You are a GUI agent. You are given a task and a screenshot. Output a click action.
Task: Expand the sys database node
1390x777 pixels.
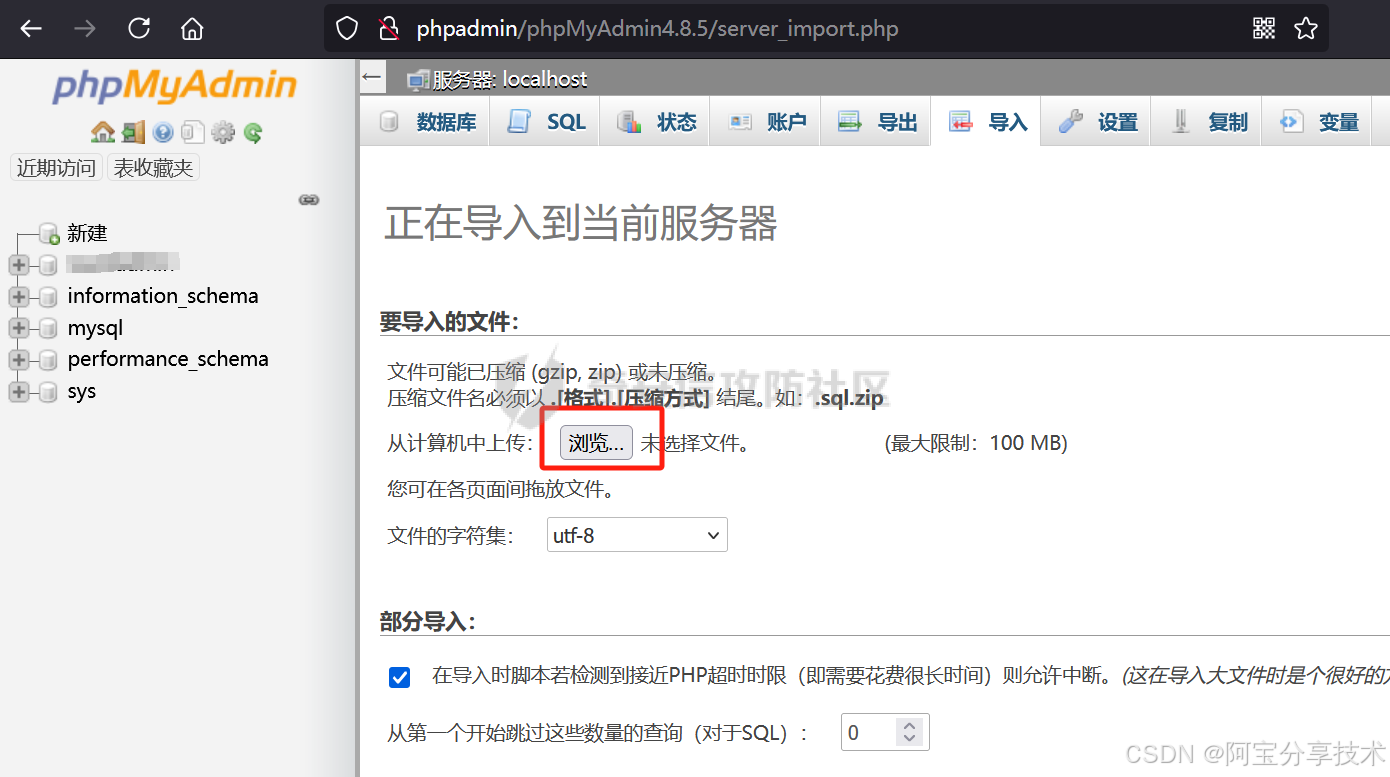18,391
